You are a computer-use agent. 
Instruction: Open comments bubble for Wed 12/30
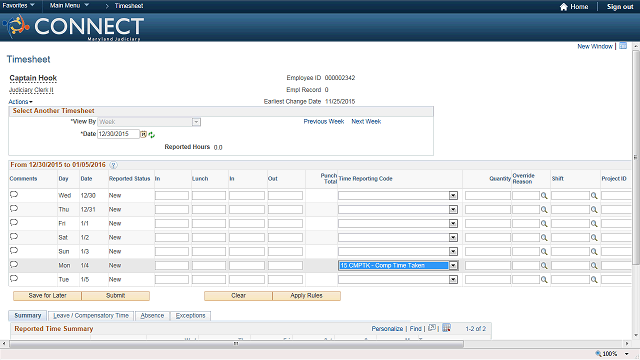point(14,195)
